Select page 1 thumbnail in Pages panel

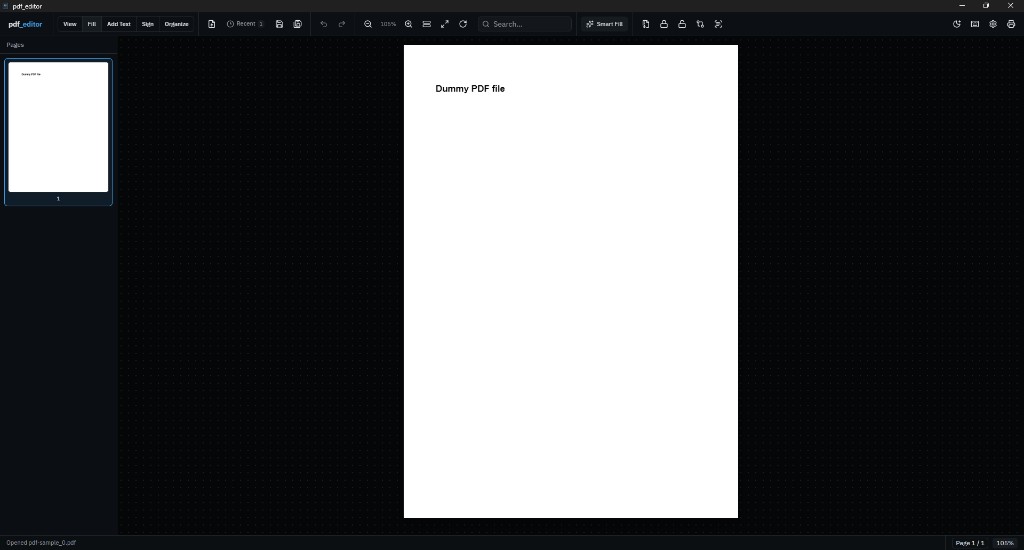pyautogui.click(x=58, y=132)
